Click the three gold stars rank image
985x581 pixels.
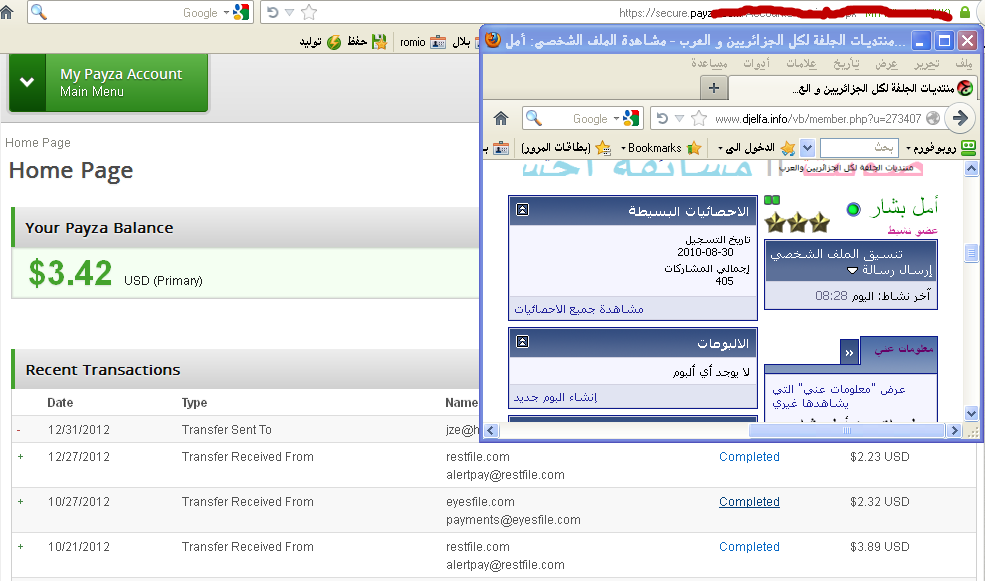797,222
